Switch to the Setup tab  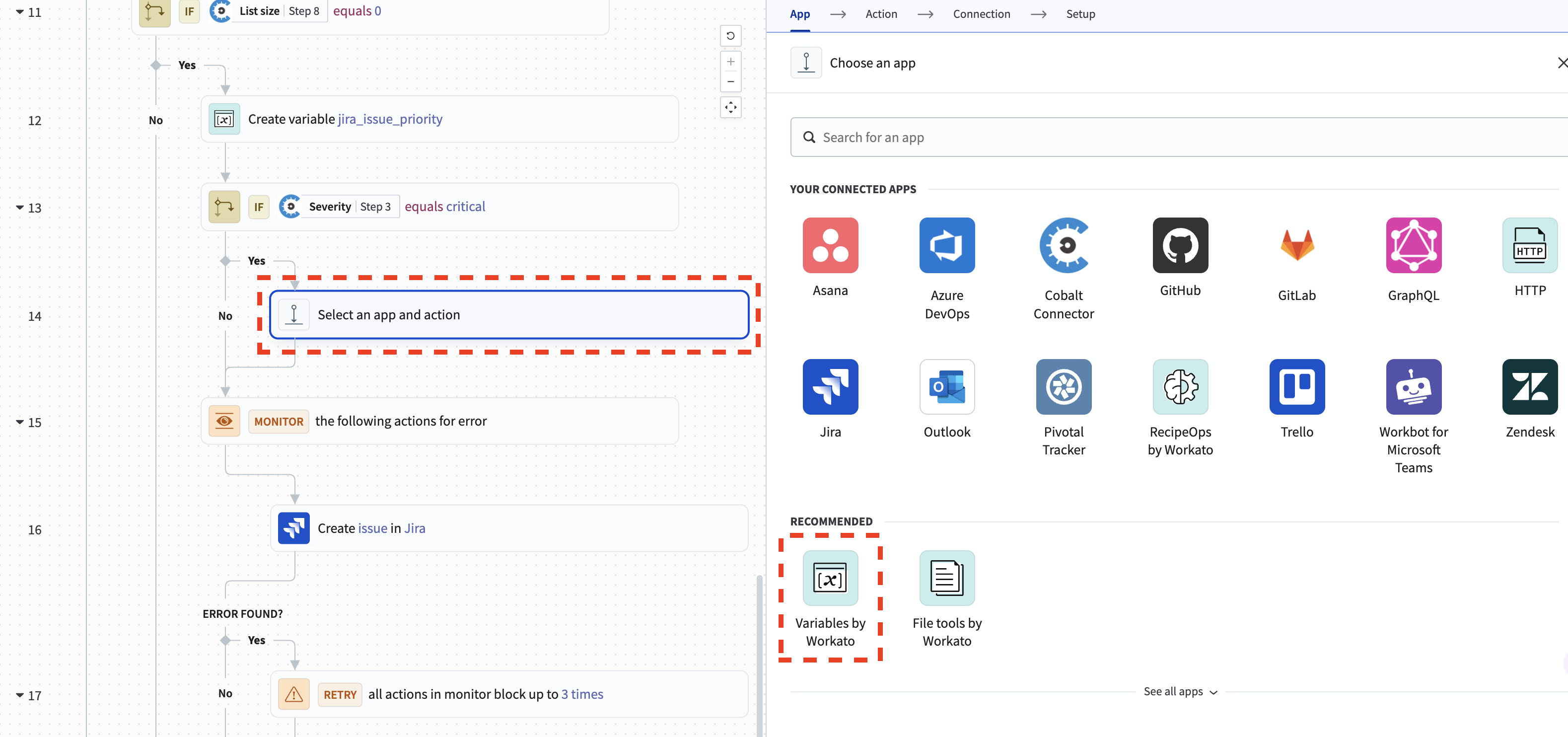tap(1080, 14)
